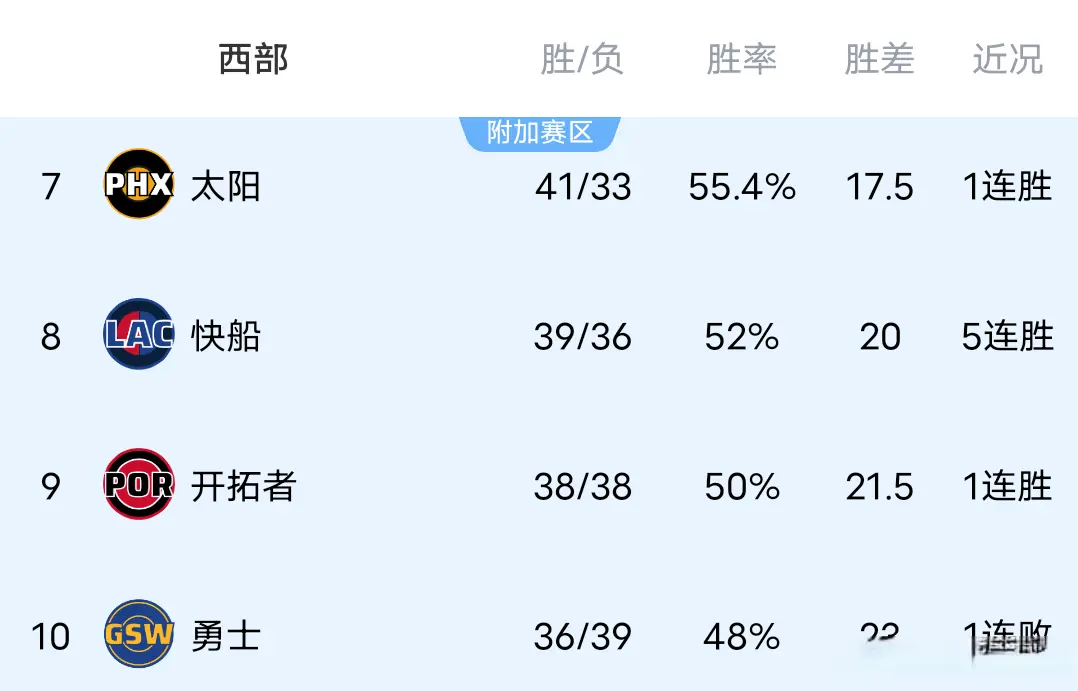Tap the Phoenix Suns PHX logo
This screenshot has width=1078, height=691.
click(139, 185)
